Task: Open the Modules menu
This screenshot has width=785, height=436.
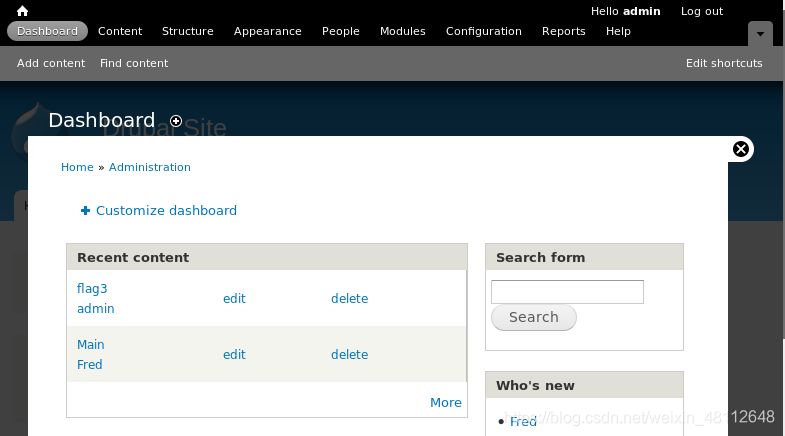Action: click(x=403, y=31)
